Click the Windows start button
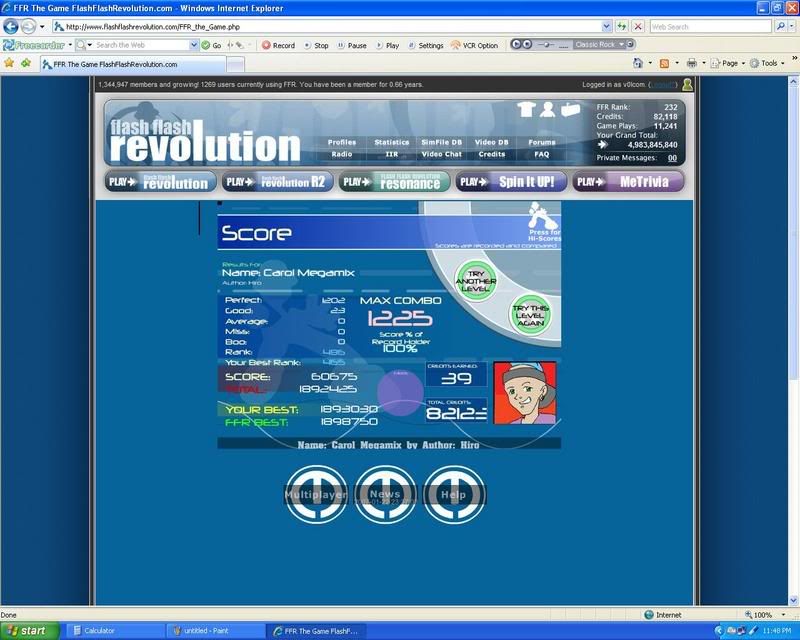The width and height of the screenshot is (800, 640). [x=30, y=631]
